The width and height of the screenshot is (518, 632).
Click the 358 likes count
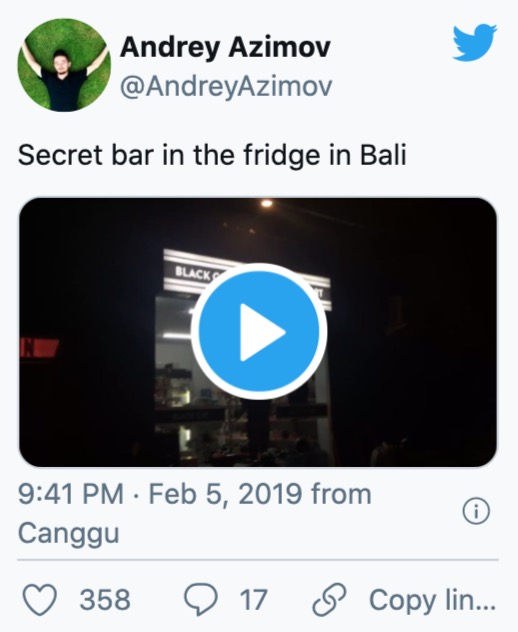[105, 600]
